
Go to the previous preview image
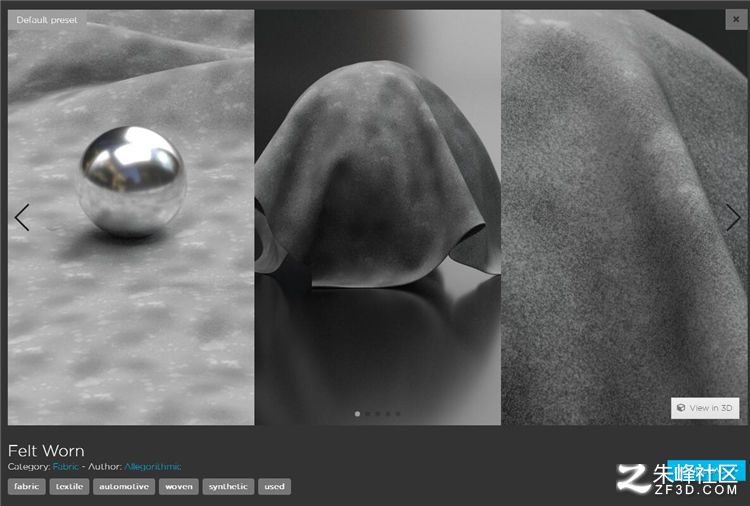[x=22, y=218]
